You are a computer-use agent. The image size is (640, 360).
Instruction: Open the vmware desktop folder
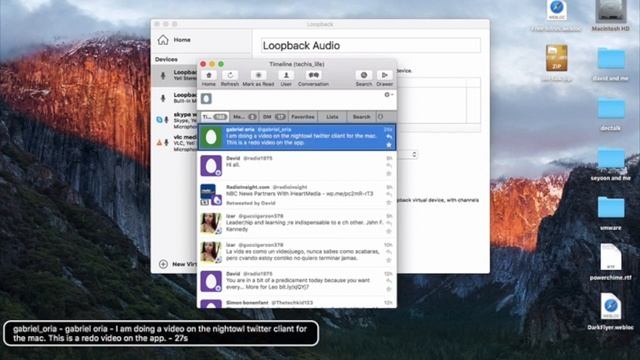point(611,208)
